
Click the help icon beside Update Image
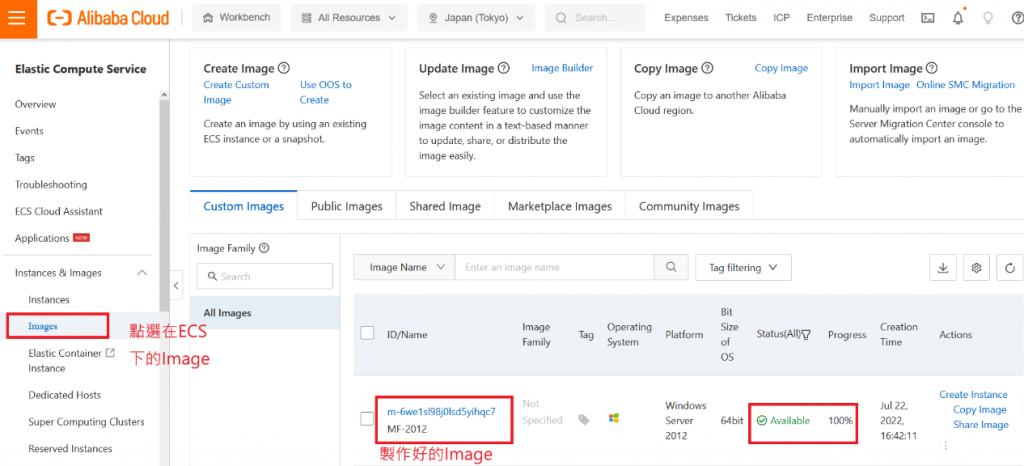[x=504, y=68]
